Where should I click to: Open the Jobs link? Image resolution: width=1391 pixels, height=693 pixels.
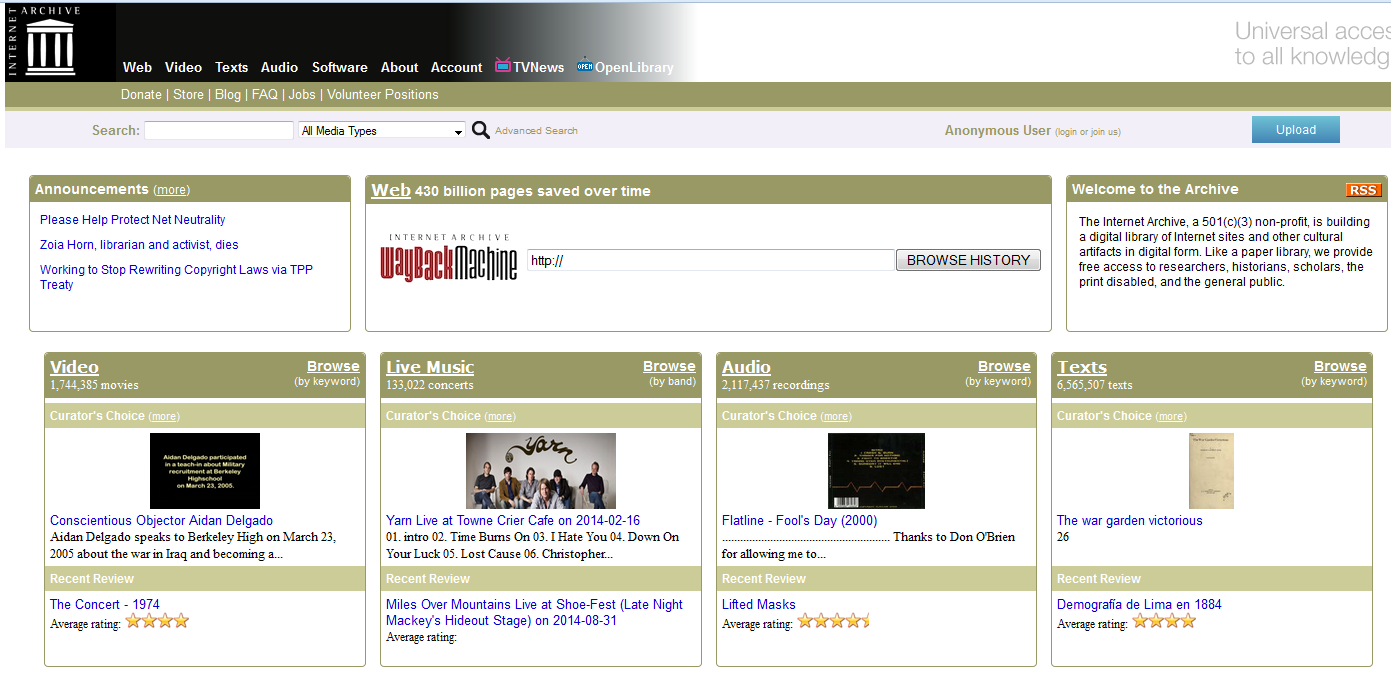[302, 95]
